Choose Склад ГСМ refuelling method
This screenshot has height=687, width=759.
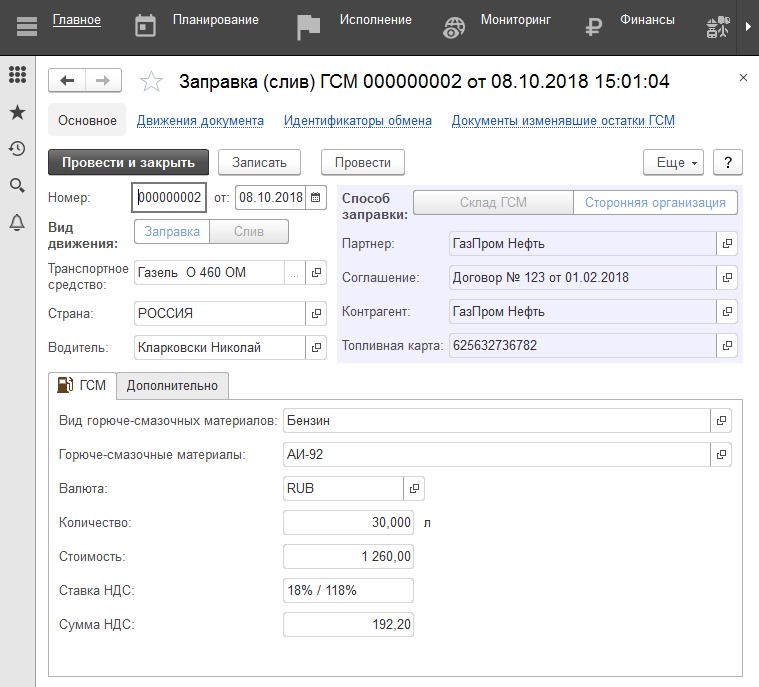(493, 202)
